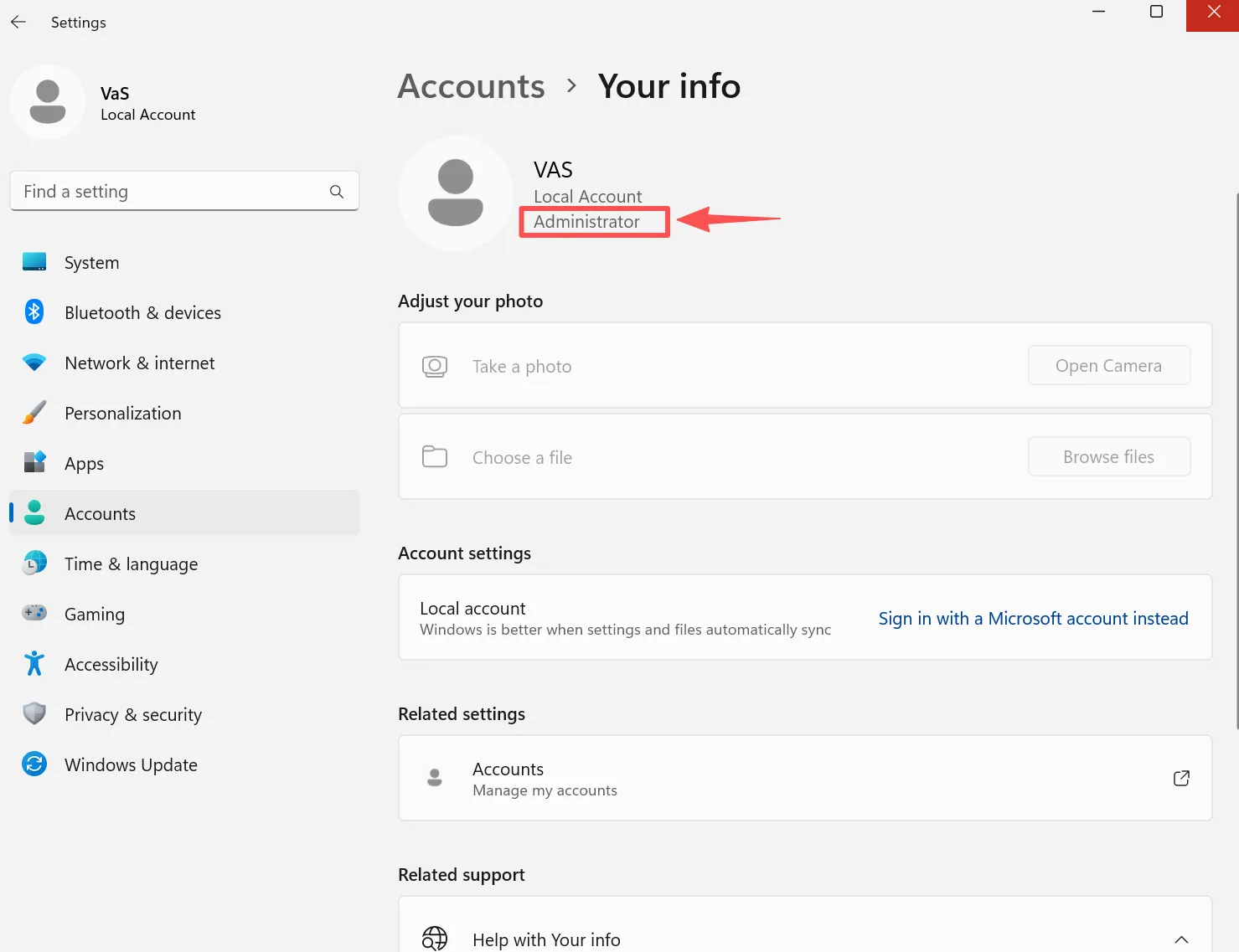Click the back arrow icon in Settings
Image resolution: width=1239 pixels, height=952 pixels.
[18, 23]
